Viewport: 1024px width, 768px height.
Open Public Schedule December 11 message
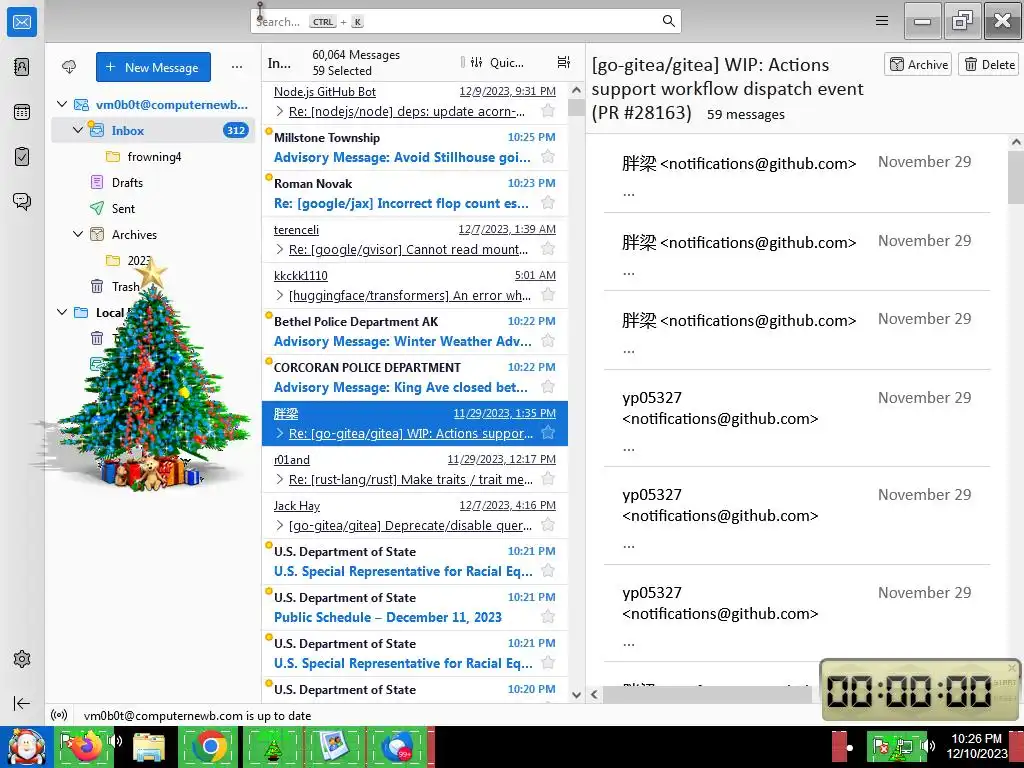tap(415, 607)
